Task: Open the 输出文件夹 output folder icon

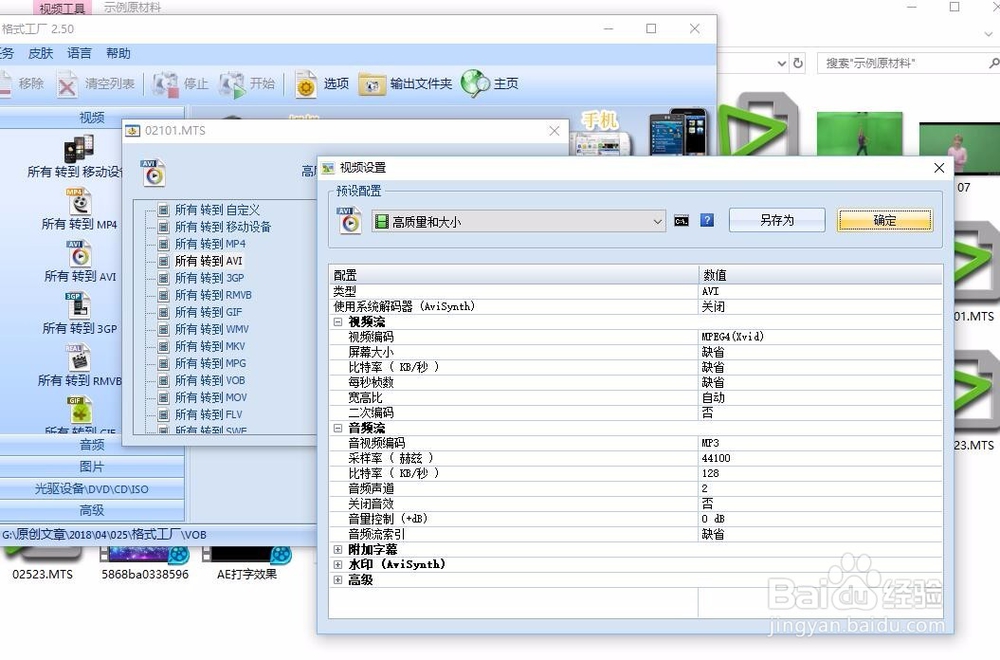Action: (x=372, y=84)
